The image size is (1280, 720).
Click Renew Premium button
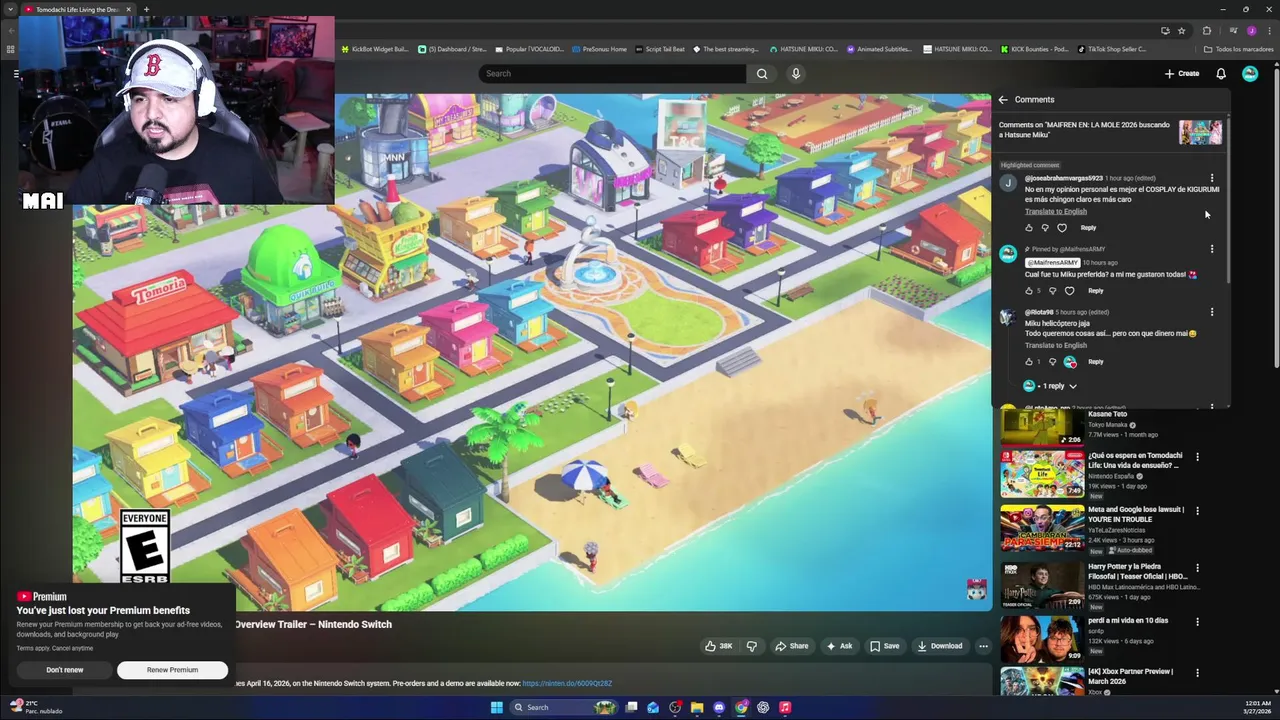click(x=172, y=670)
